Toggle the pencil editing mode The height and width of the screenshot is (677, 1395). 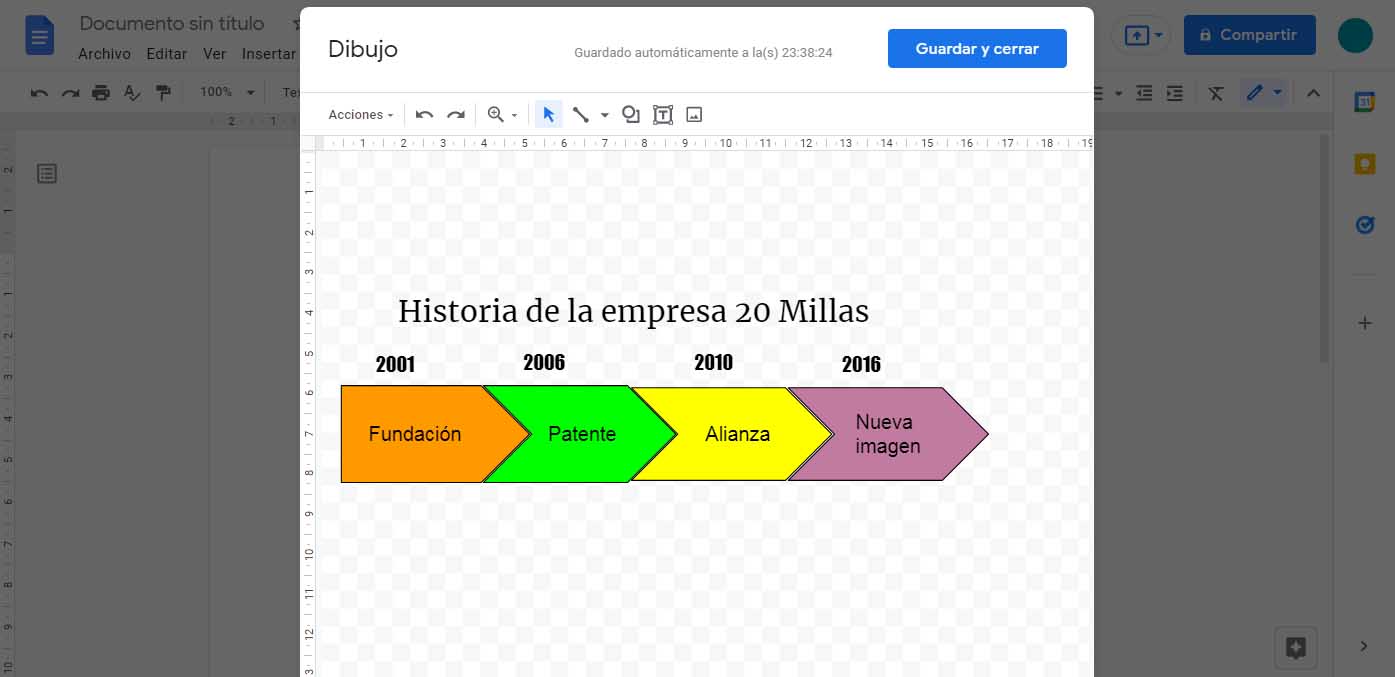point(1256,92)
